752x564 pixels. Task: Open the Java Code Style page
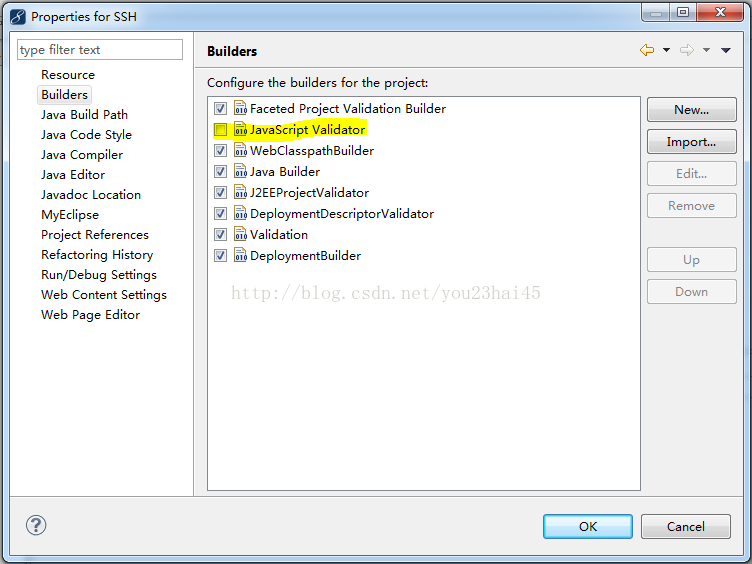point(86,135)
